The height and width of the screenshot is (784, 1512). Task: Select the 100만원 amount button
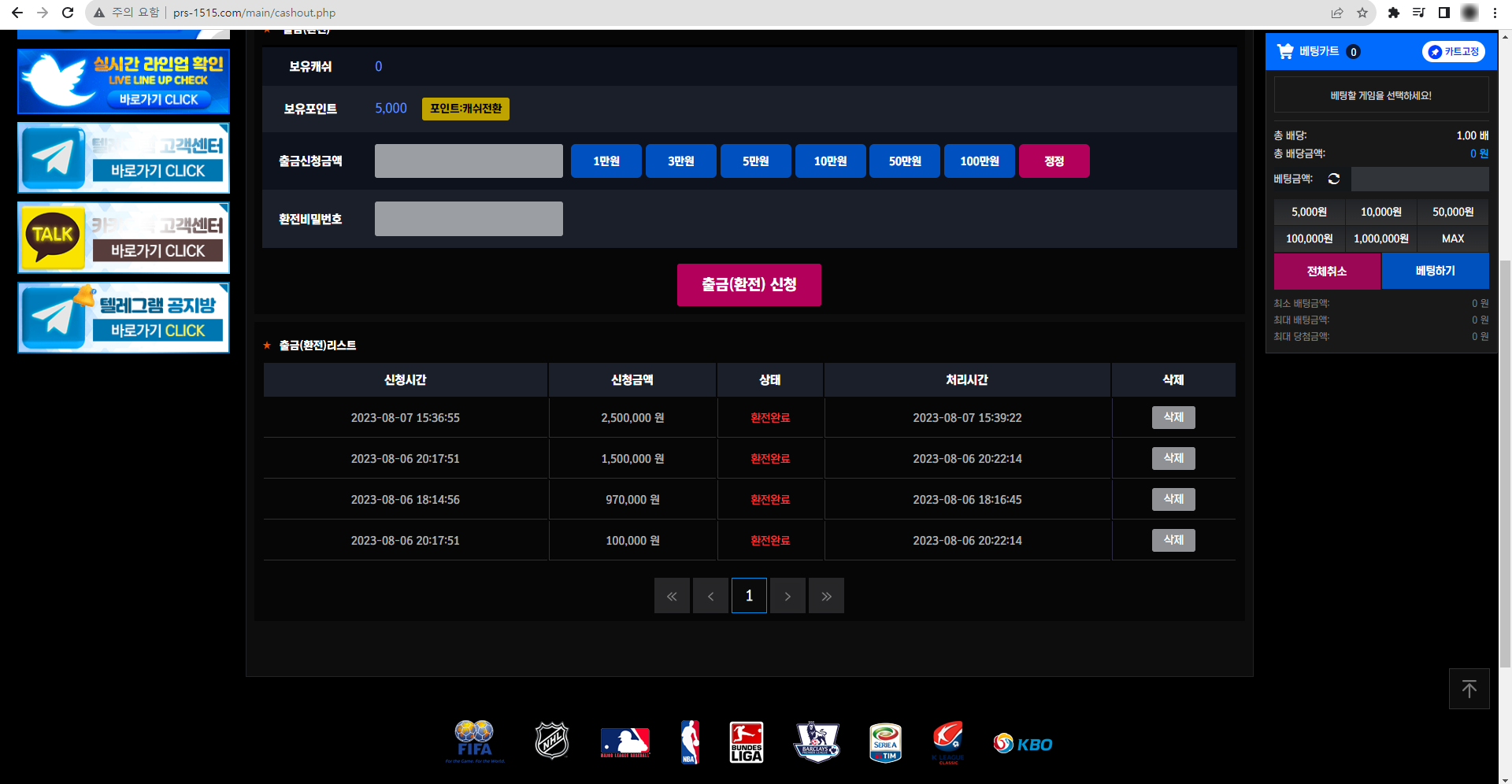(x=980, y=161)
